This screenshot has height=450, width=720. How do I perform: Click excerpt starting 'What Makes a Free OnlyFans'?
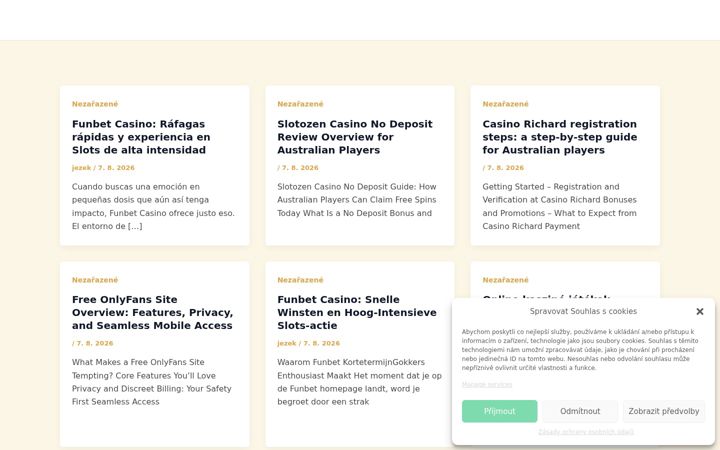[152, 382]
